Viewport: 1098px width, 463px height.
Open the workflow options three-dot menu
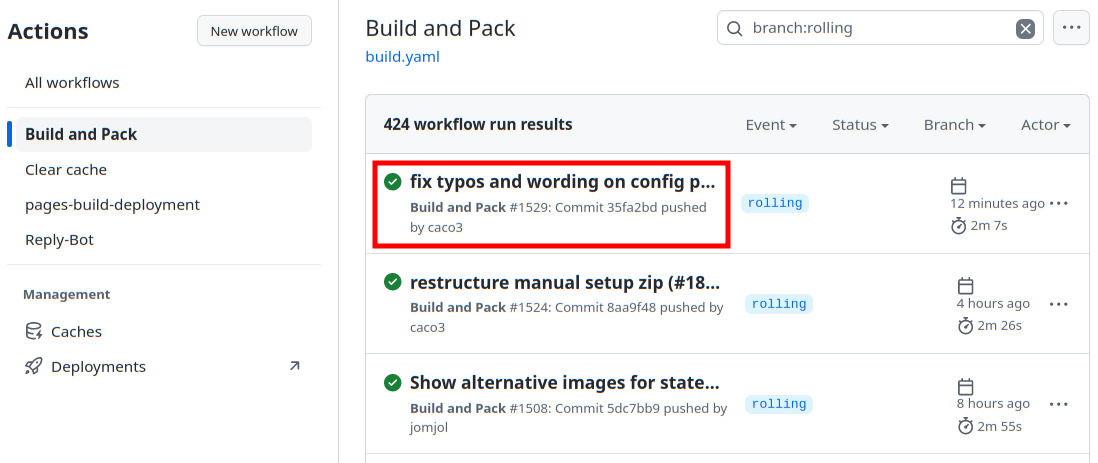tap(1071, 28)
